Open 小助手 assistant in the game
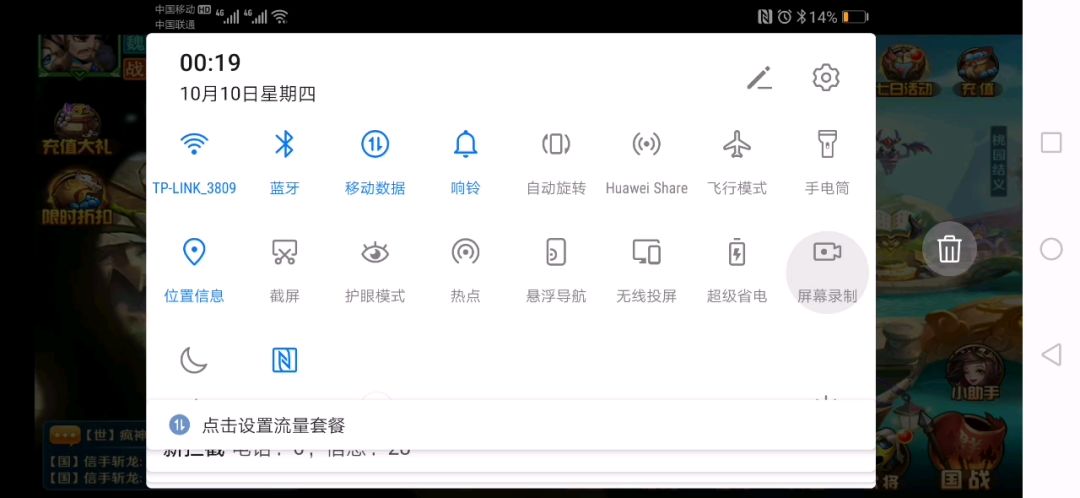 coord(975,373)
